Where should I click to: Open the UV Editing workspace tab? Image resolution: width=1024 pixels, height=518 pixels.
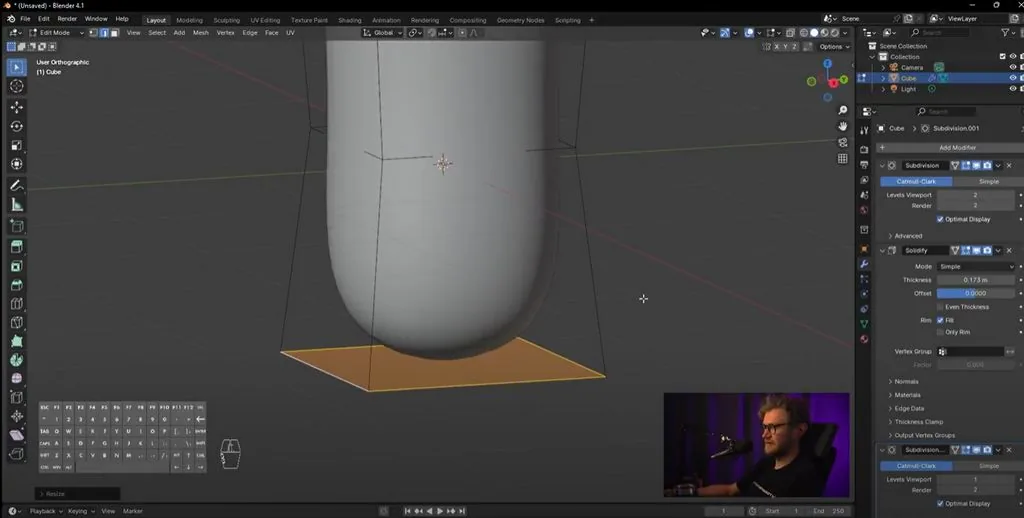pos(265,20)
